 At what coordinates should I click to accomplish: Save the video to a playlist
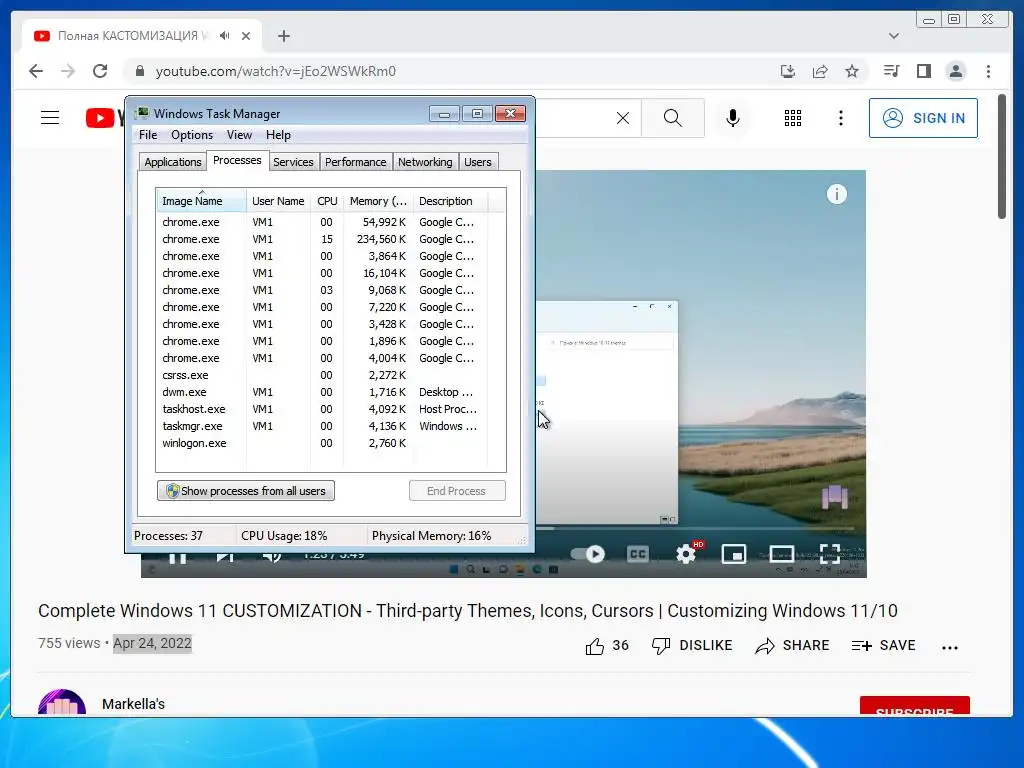click(x=883, y=646)
